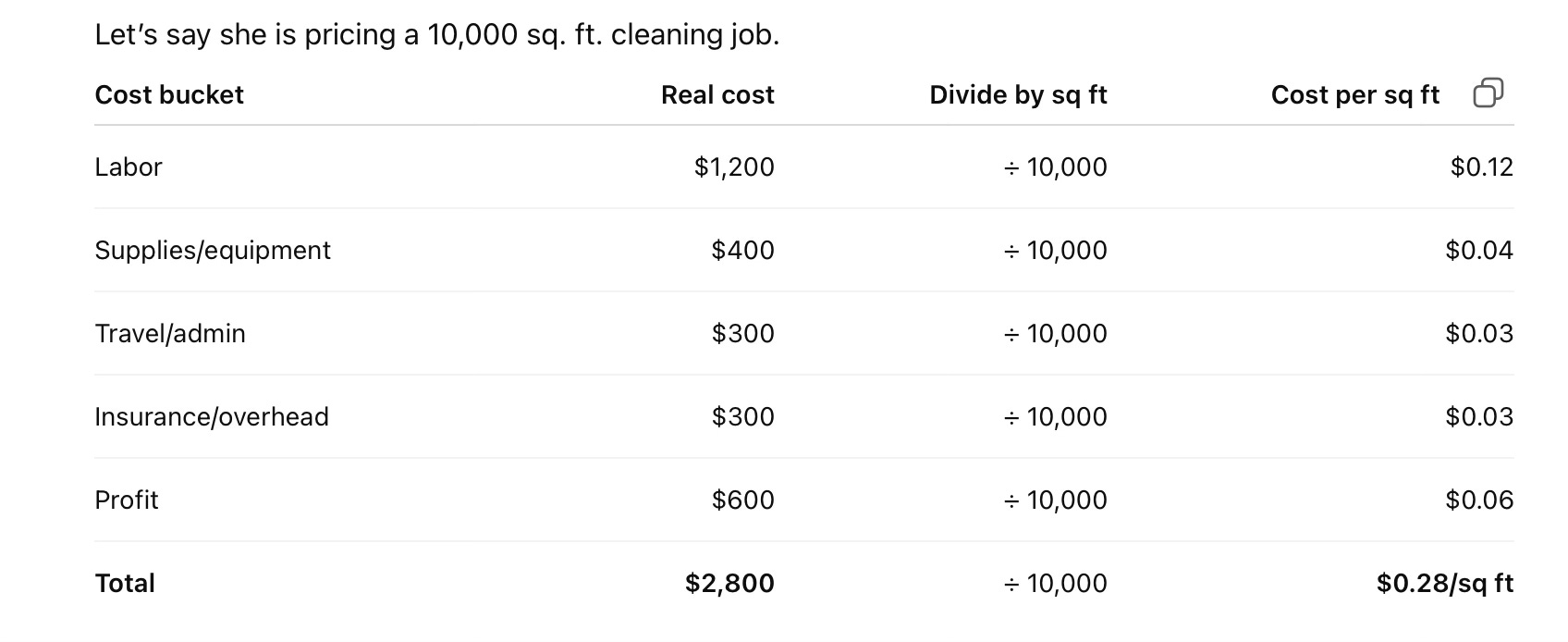1568x642 pixels.
Task: Click the $0.28/sq ft total cell
Action: (x=1445, y=583)
